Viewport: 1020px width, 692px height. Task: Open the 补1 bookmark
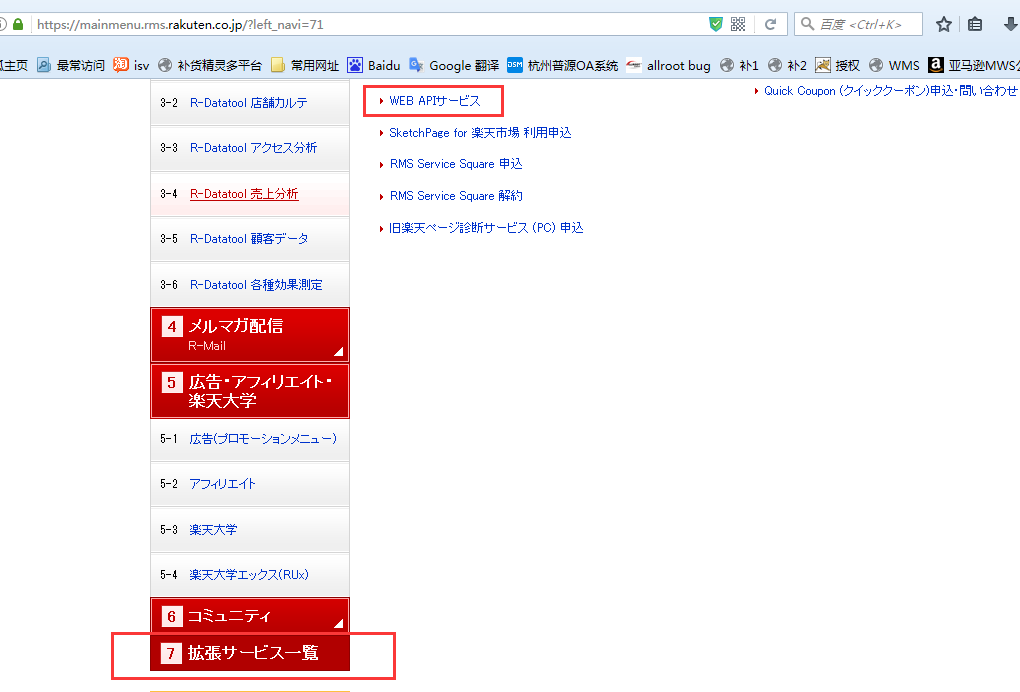[x=740, y=65]
